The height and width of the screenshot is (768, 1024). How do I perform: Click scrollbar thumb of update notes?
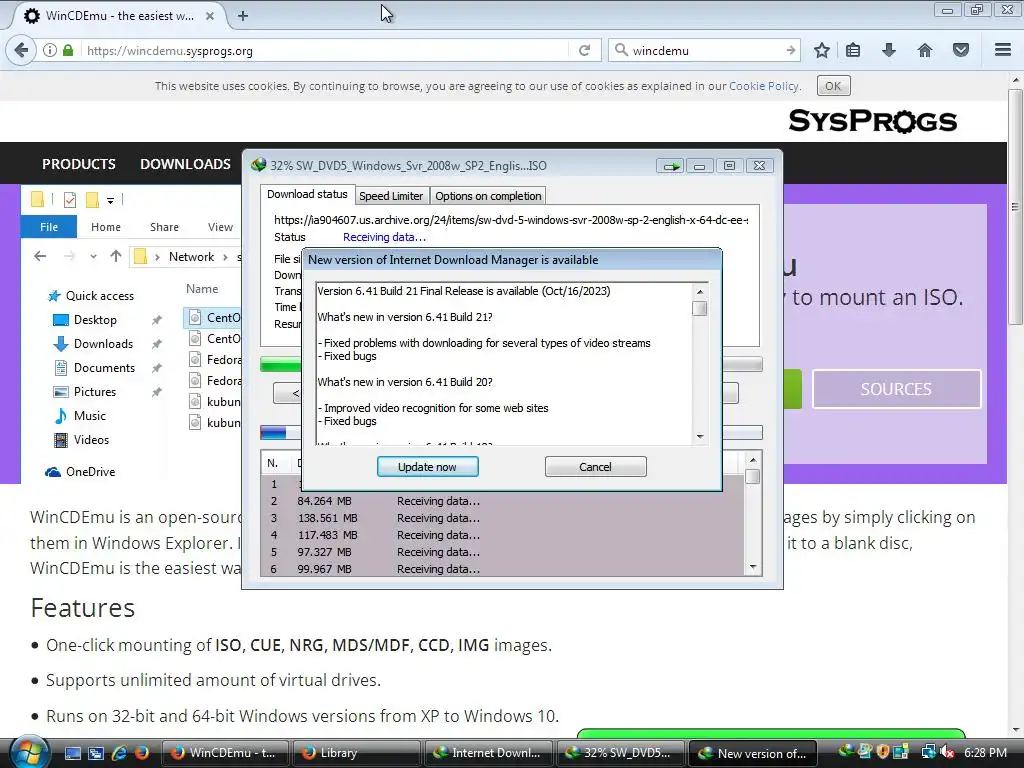[x=699, y=308]
